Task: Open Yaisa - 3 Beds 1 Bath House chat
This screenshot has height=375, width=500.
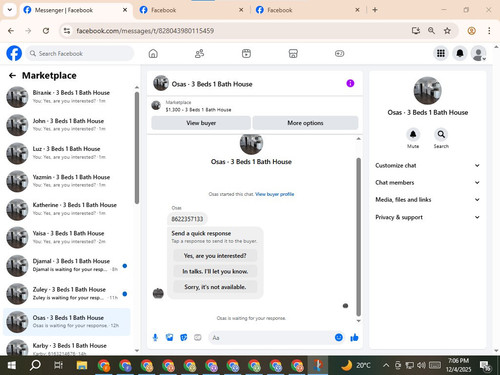Action: 67,237
